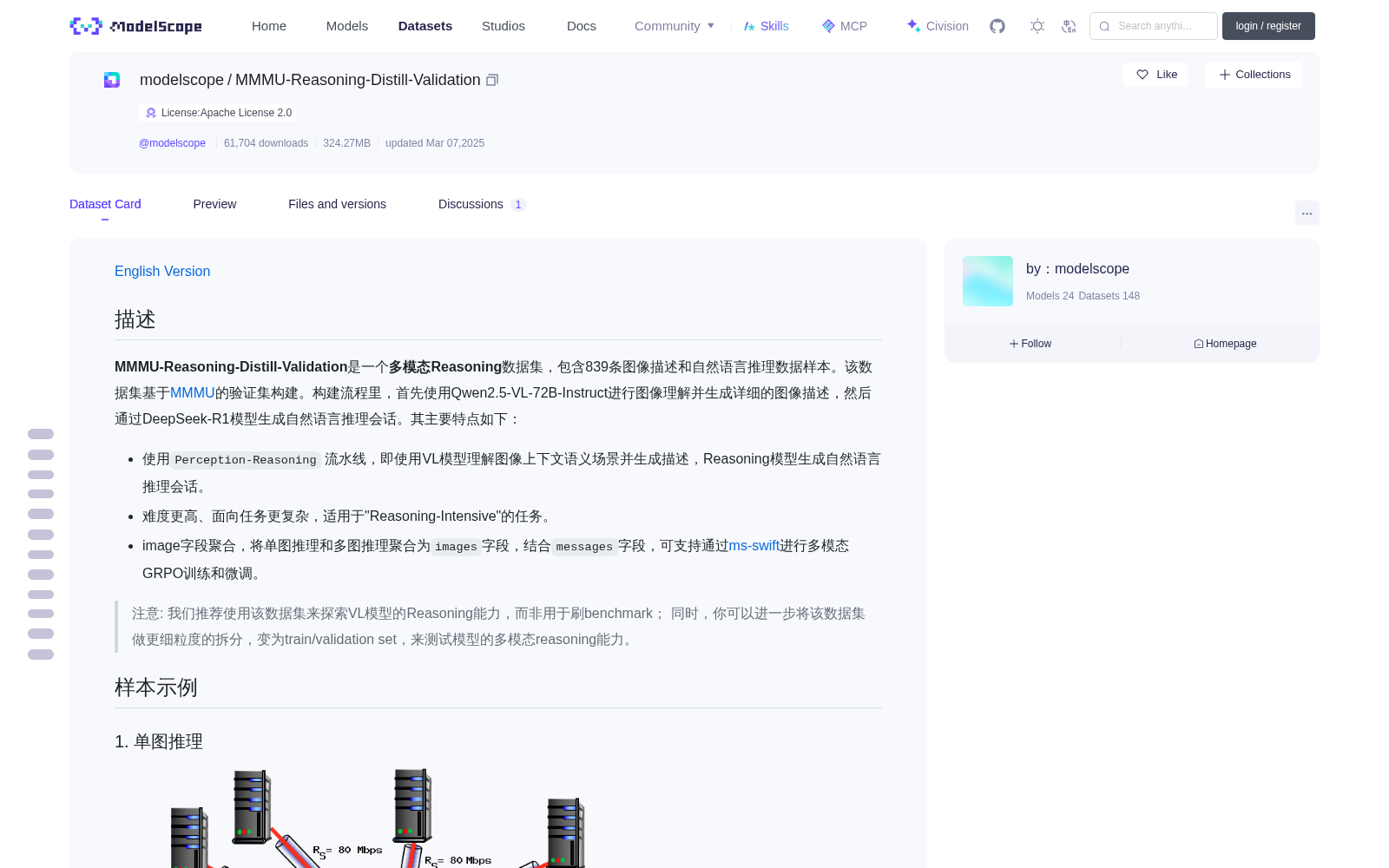The height and width of the screenshot is (868, 1389).
Task: Open the ms-swift link
Action: tap(754, 546)
